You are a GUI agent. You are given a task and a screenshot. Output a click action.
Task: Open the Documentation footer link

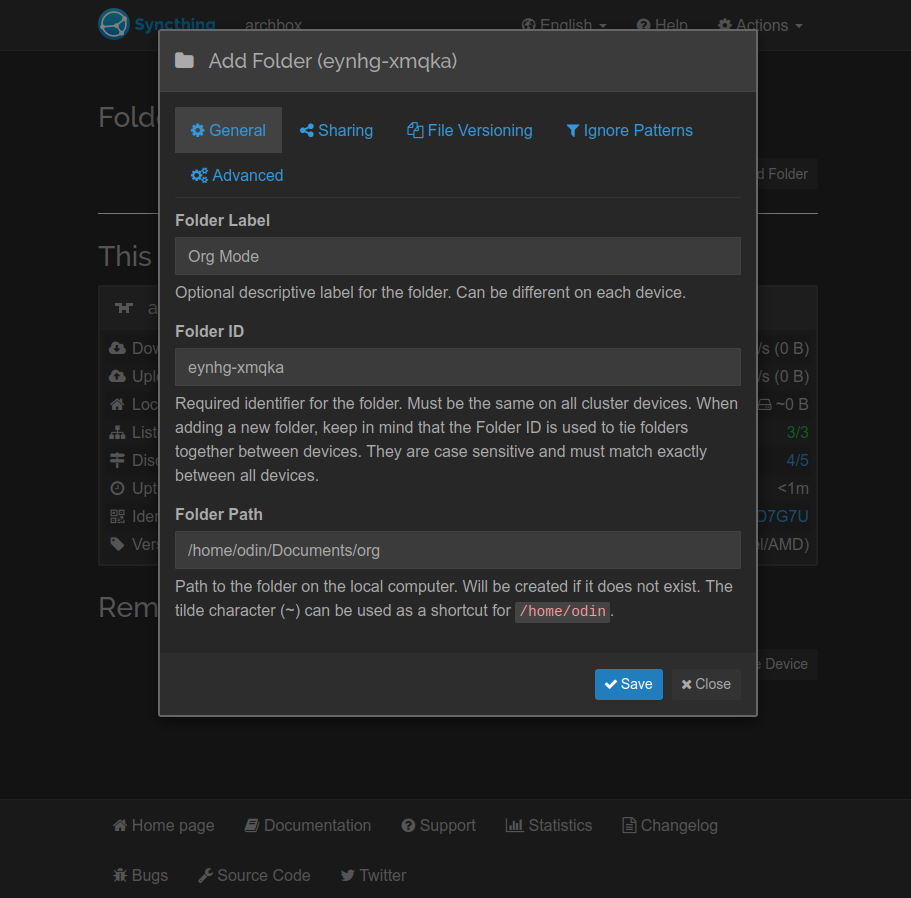click(308, 825)
